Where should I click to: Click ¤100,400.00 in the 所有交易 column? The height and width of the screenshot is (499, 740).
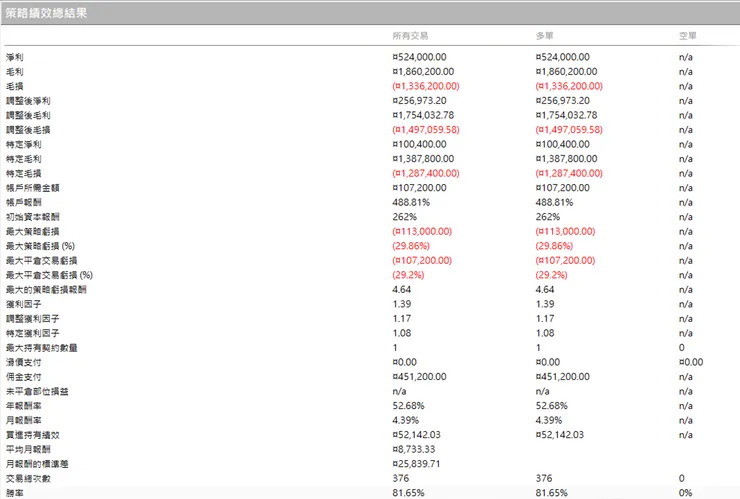[x=419, y=144]
